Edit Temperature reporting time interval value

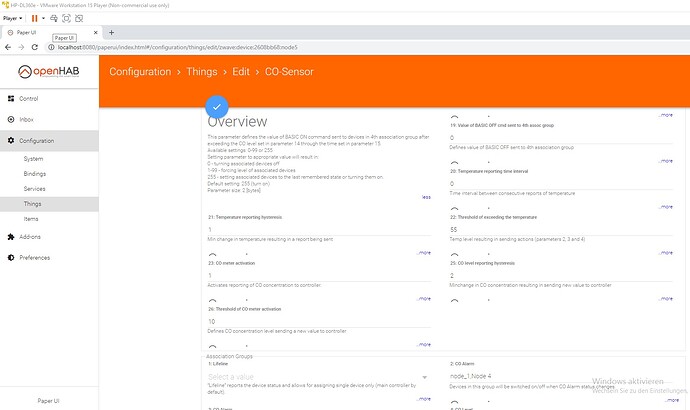[x=561, y=184]
